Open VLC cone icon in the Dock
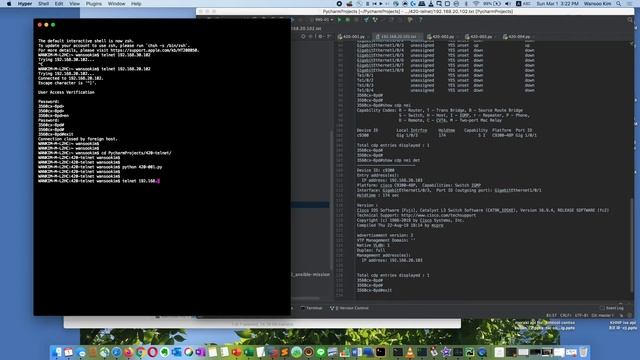 pyautogui.click(x=410, y=352)
